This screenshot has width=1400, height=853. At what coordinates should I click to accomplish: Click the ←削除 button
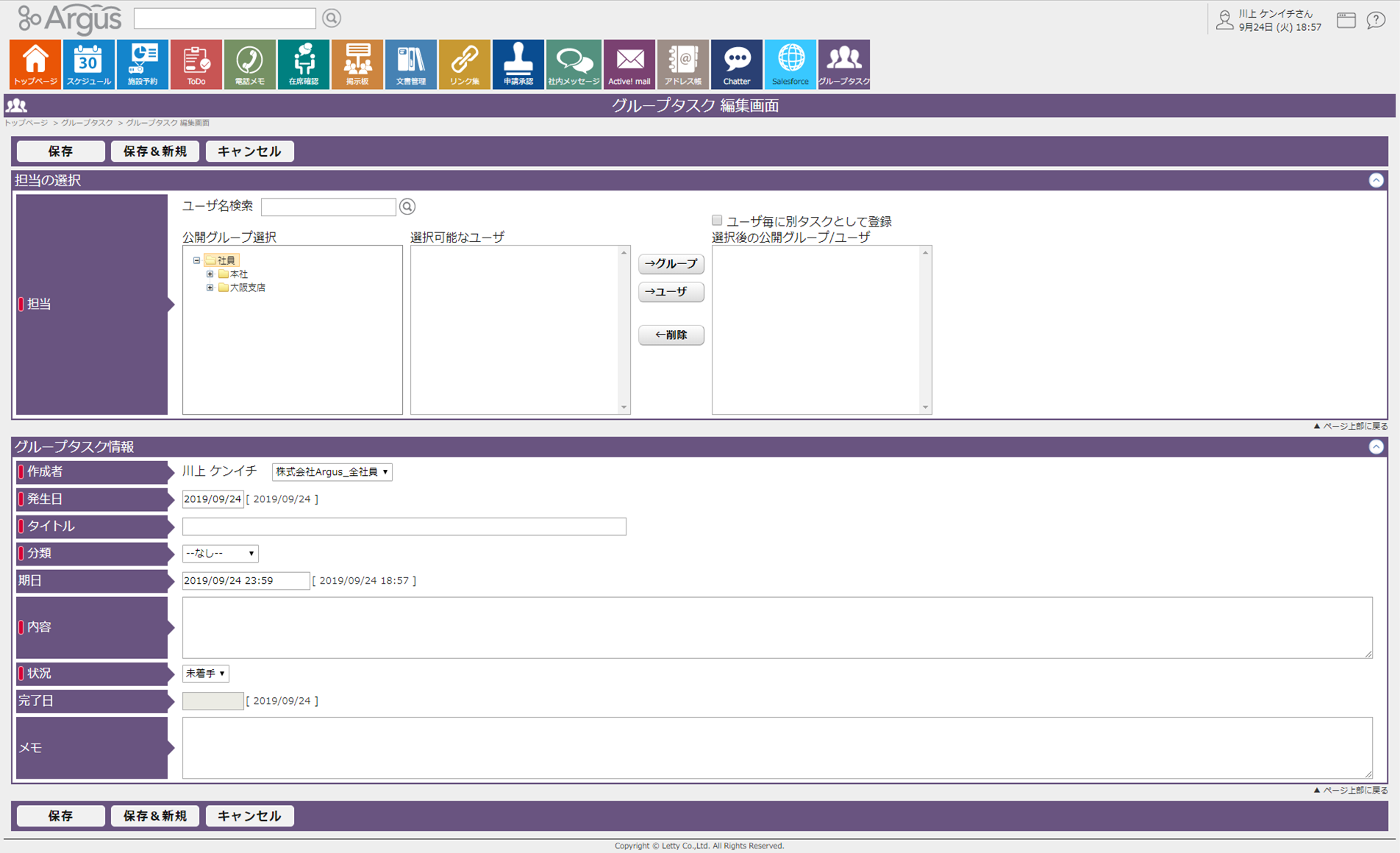(671, 335)
